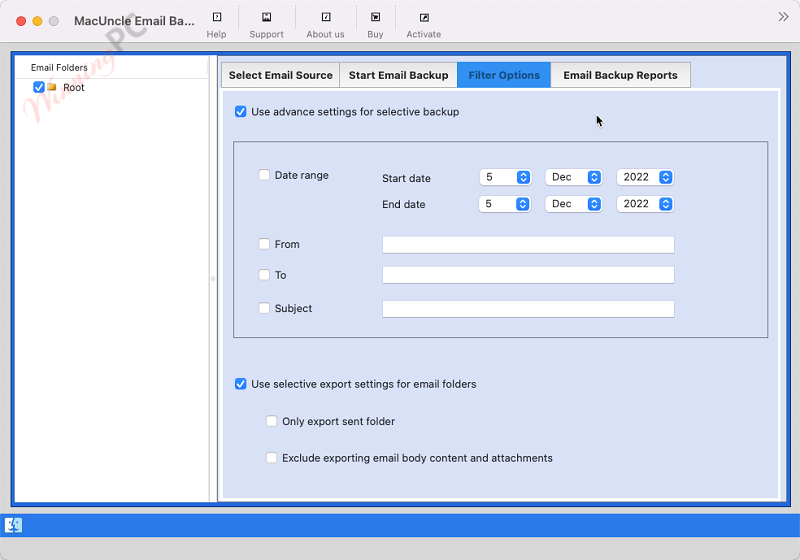
Task: Click the To text field
Action: coord(529,275)
